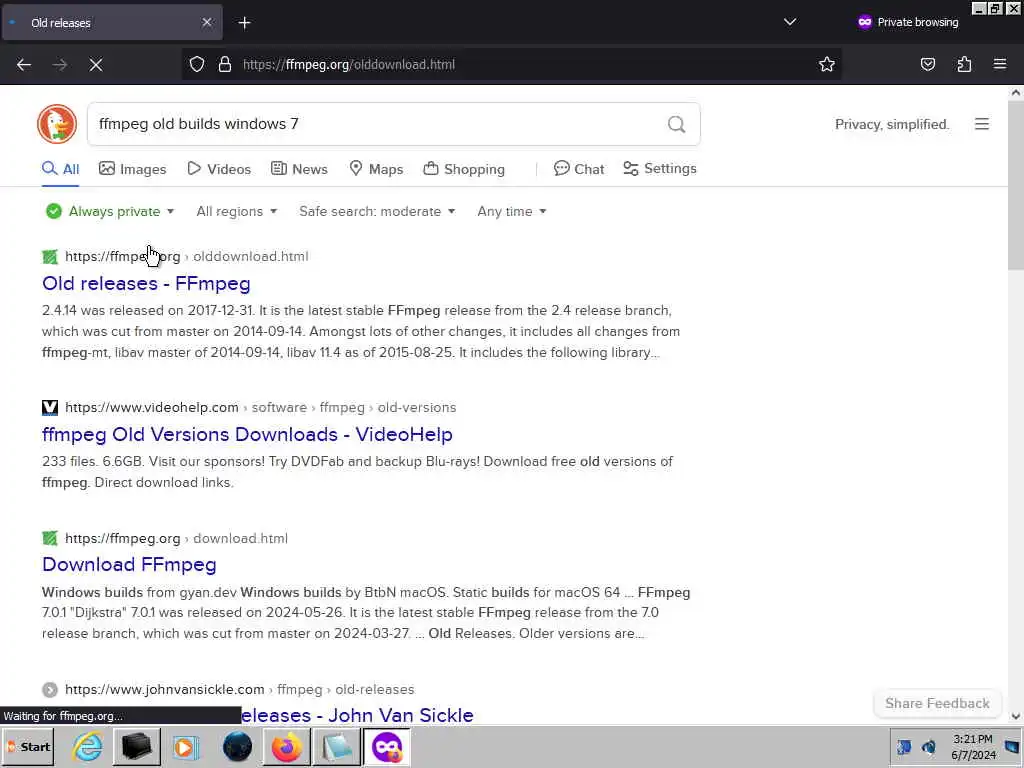Click the favicon beside download.html result

50,538
